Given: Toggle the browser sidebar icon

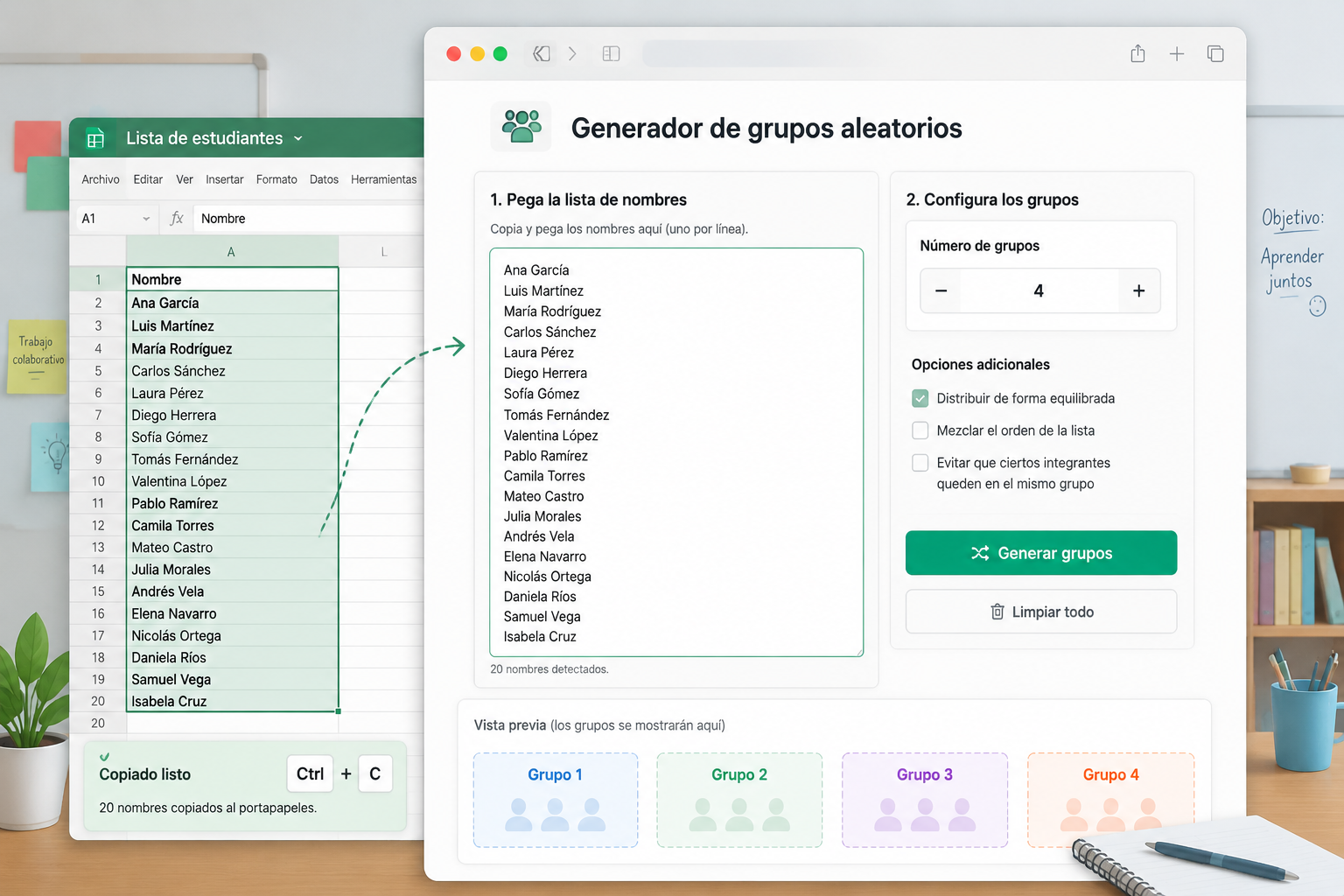Looking at the screenshot, I should 611,53.
